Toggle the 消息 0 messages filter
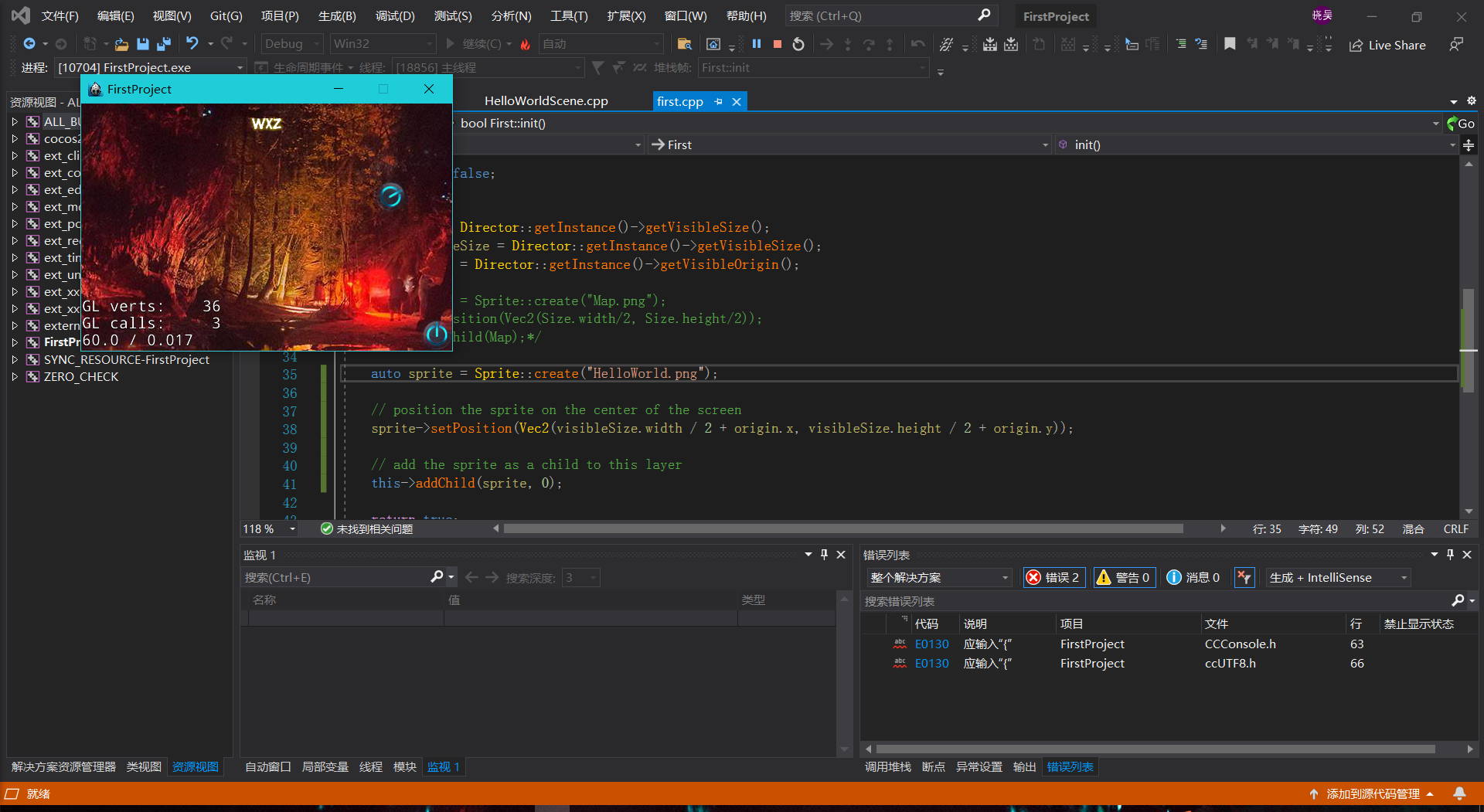The image size is (1484, 812). click(x=1193, y=577)
